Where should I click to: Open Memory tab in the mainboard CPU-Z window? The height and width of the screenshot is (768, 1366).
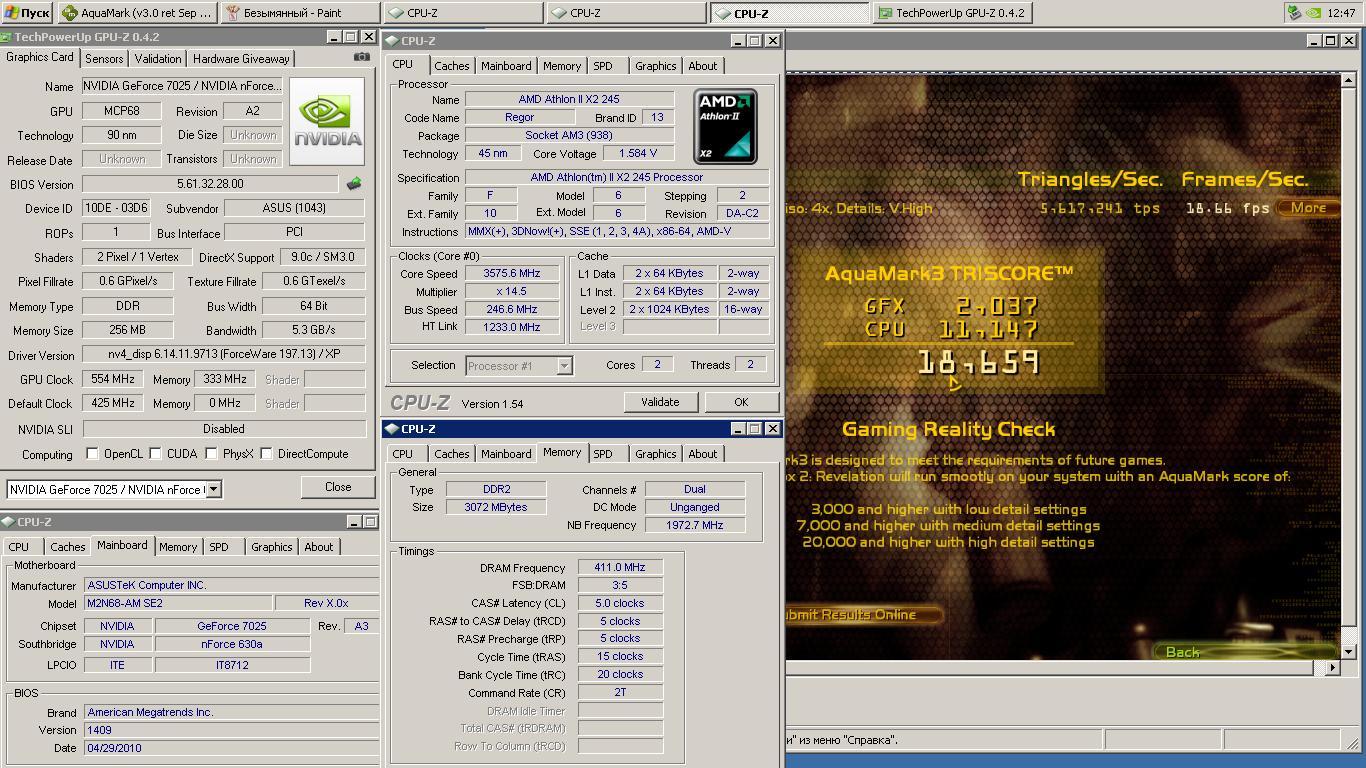pos(178,547)
